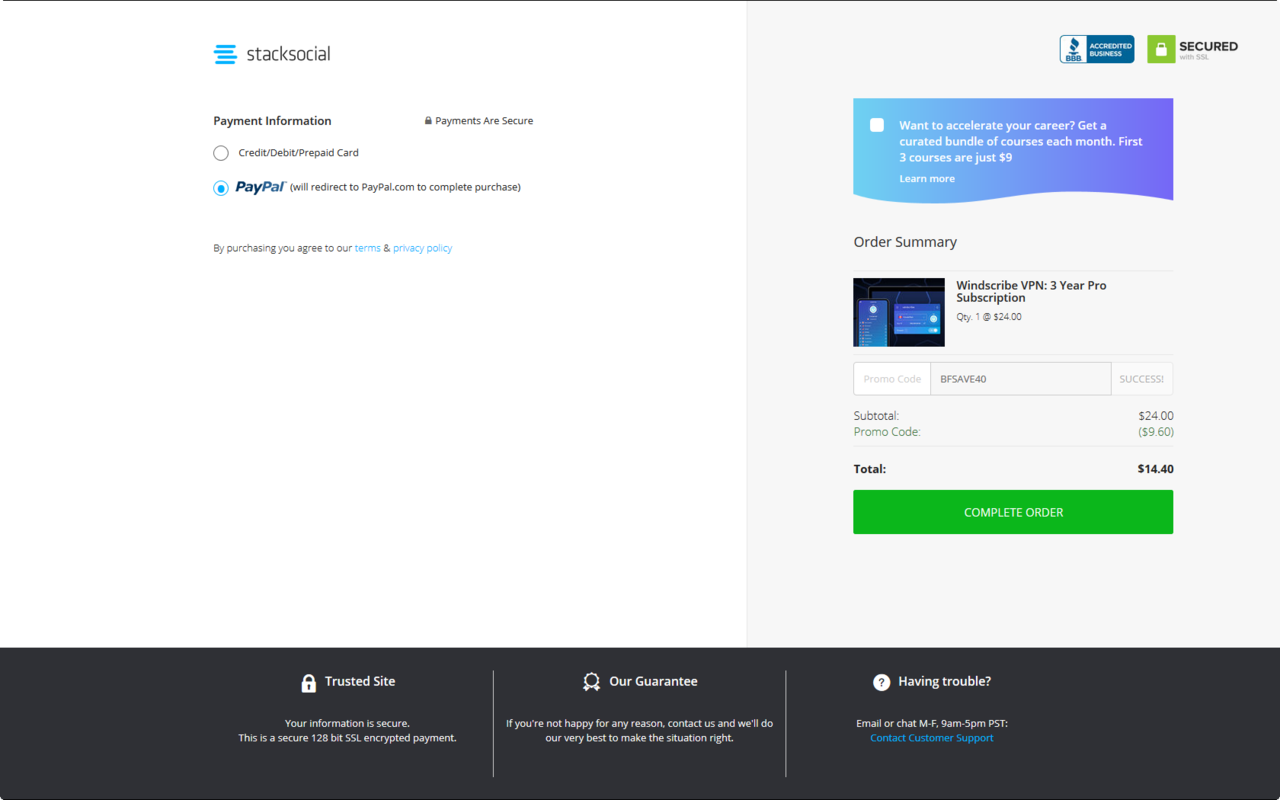Tick the course bundle offer checkbox
Screen dimensions: 1280x800
pyautogui.click(x=877, y=125)
